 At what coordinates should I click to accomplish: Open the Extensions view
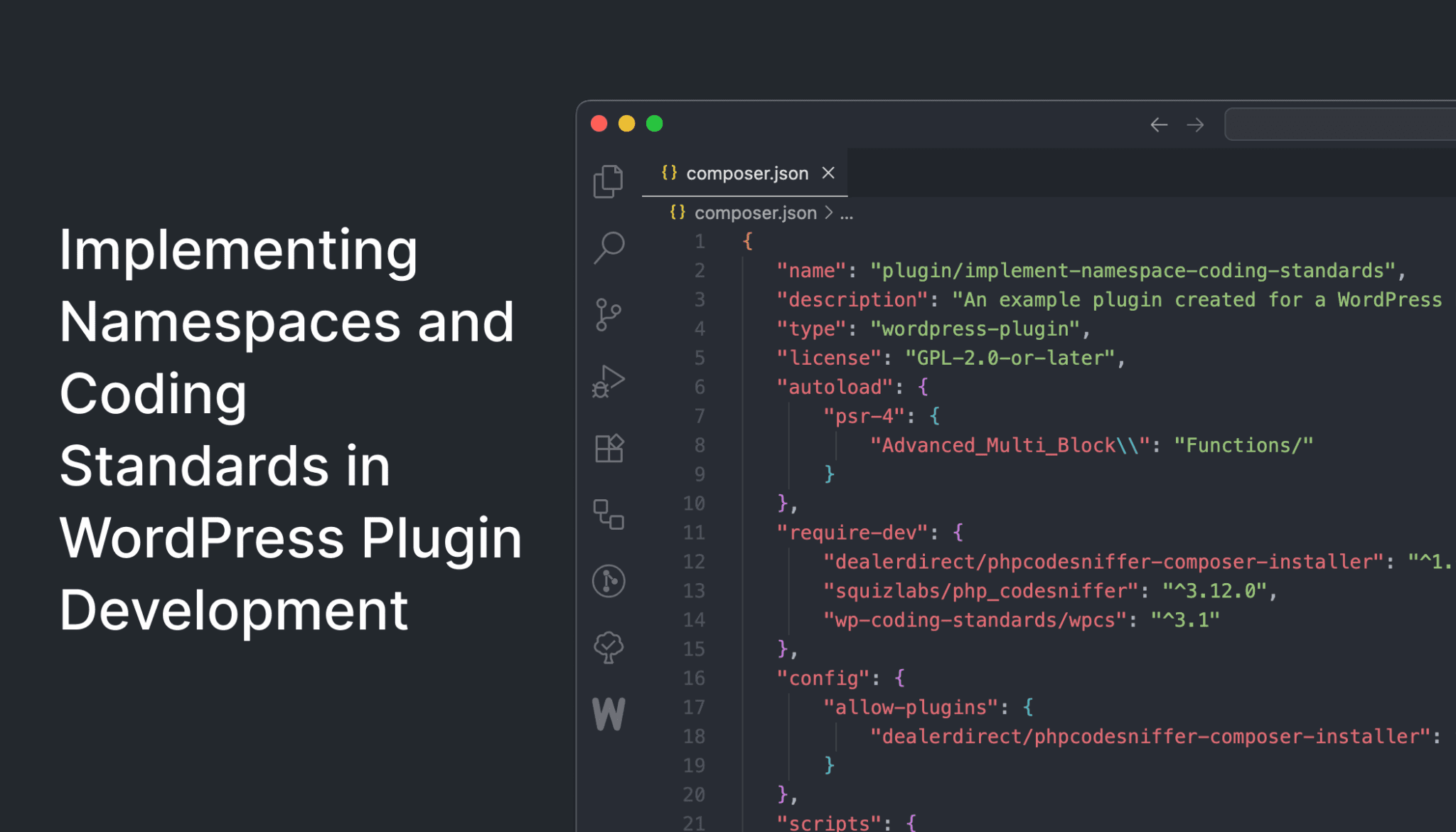coord(608,448)
